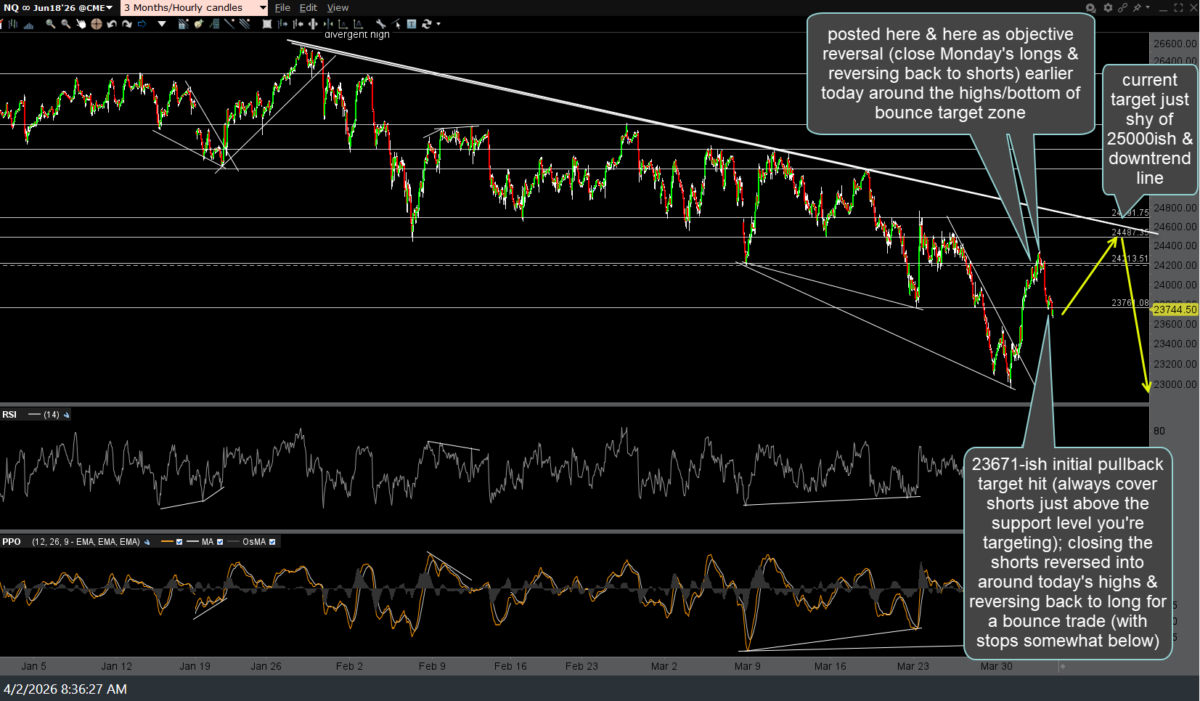This screenshot has width=1200, height=701.
Task: Open the File menu
Action: (x=283, y=7)
